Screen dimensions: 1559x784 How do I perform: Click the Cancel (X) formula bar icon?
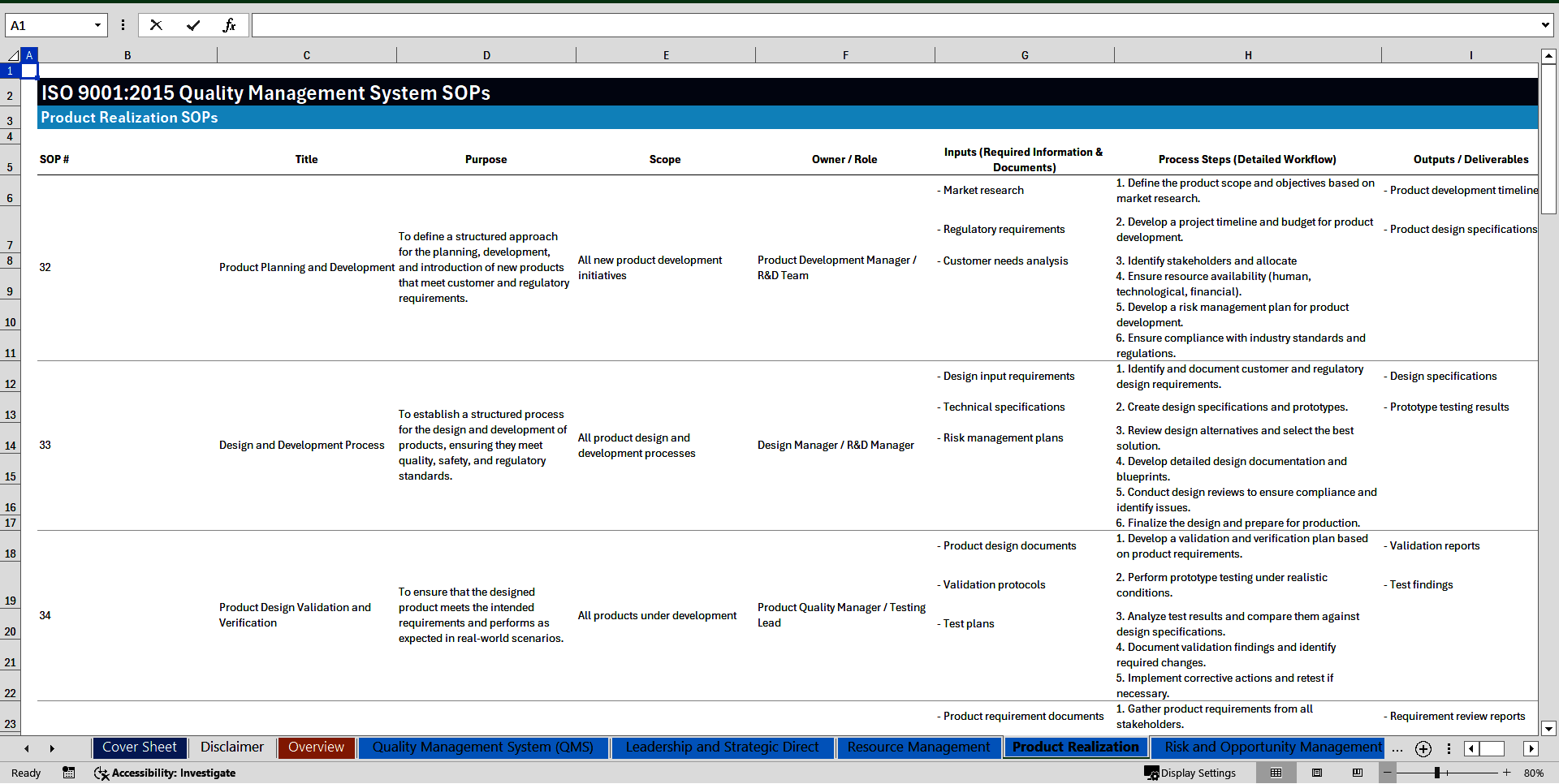(x=156, y=25)
